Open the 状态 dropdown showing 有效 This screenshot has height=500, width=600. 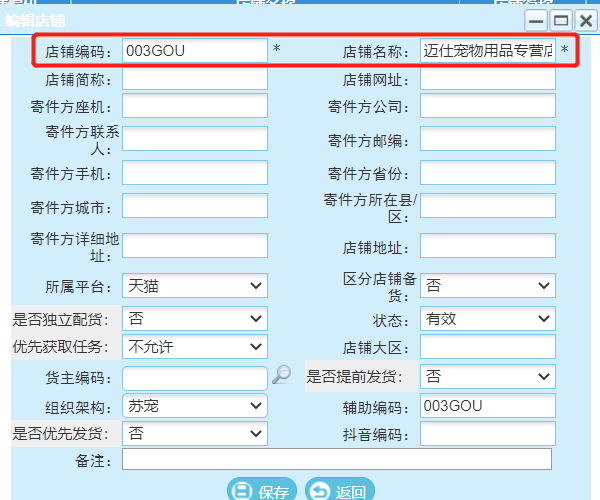pyautogui.click(x=488, y=318)
